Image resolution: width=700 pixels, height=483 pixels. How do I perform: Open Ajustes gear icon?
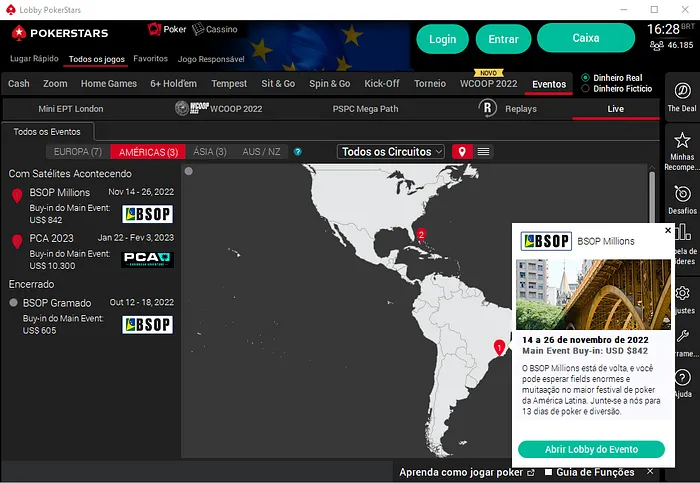click(682, 293)
